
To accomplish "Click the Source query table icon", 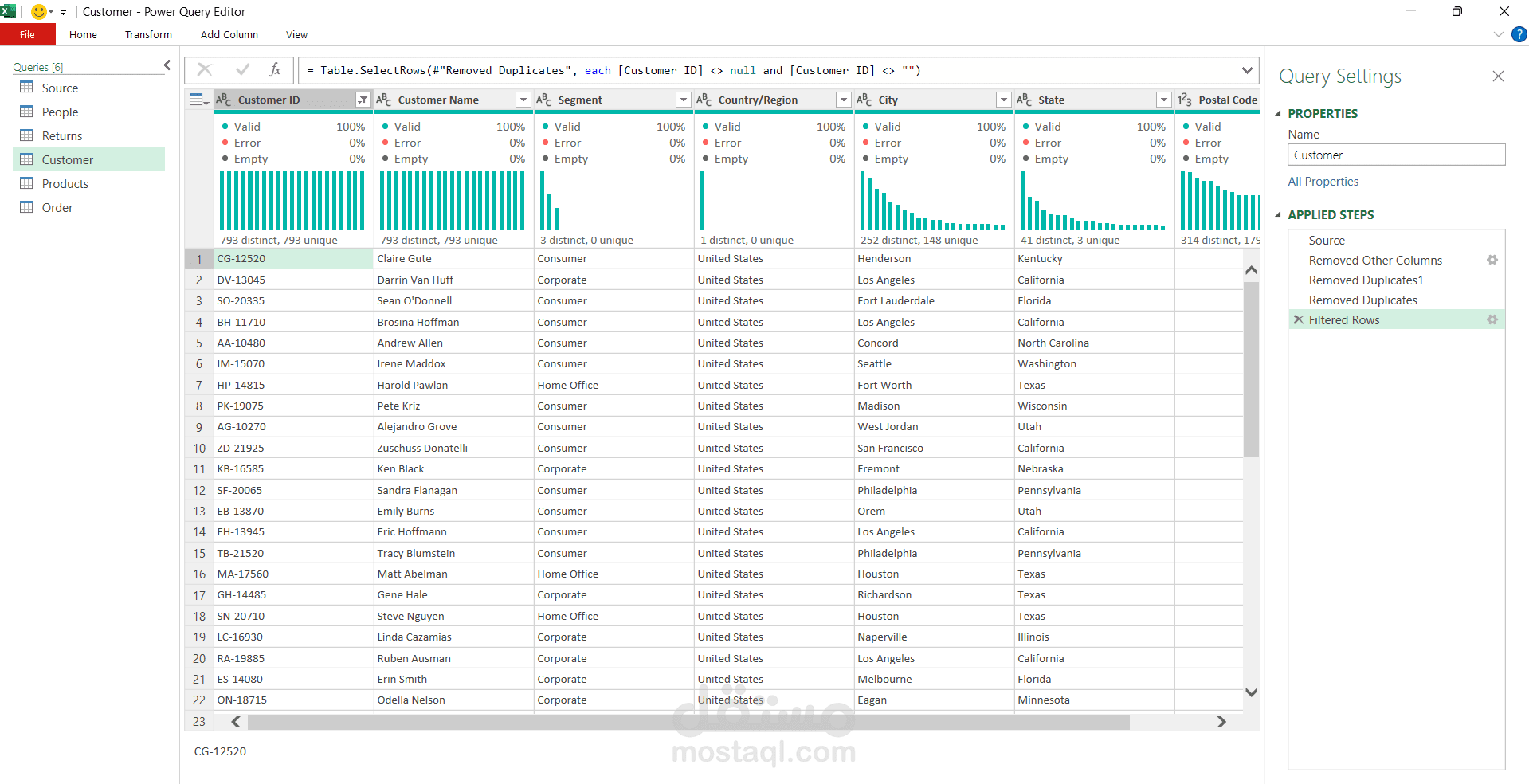I will (x=27, y=88).
